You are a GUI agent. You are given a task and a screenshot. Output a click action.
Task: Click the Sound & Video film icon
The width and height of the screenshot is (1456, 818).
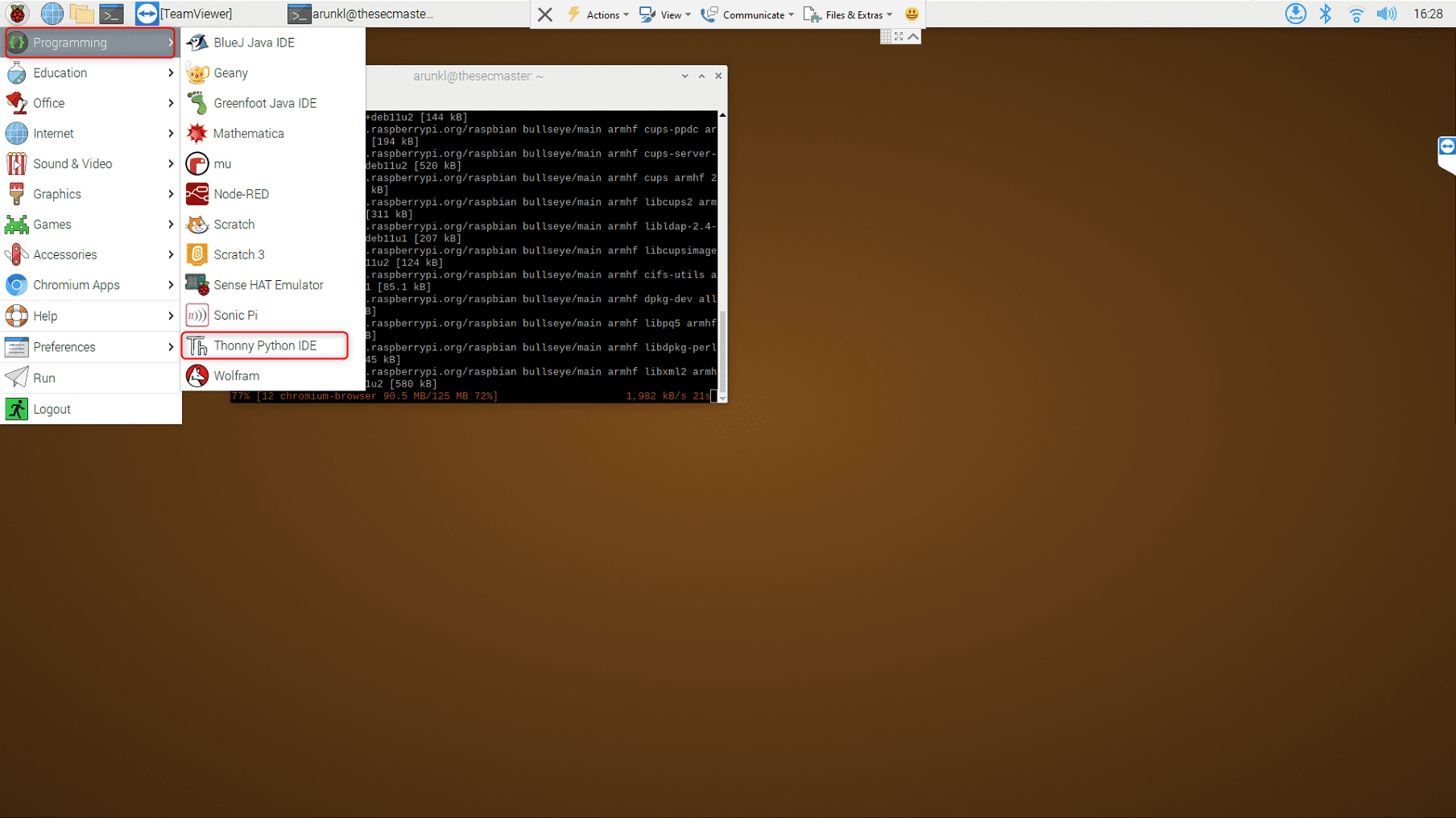(x=17, y=164)
